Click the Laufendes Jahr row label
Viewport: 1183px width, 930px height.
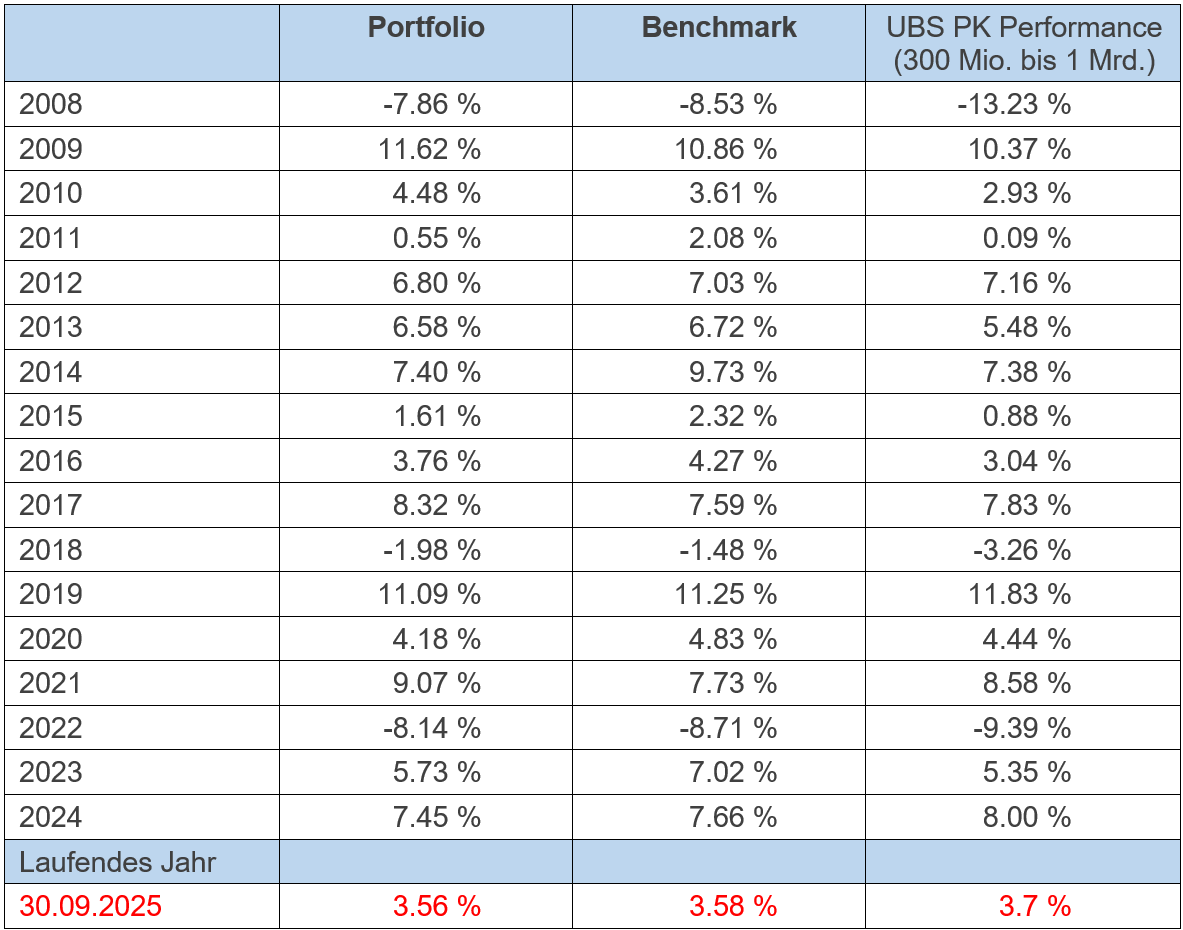117,862
